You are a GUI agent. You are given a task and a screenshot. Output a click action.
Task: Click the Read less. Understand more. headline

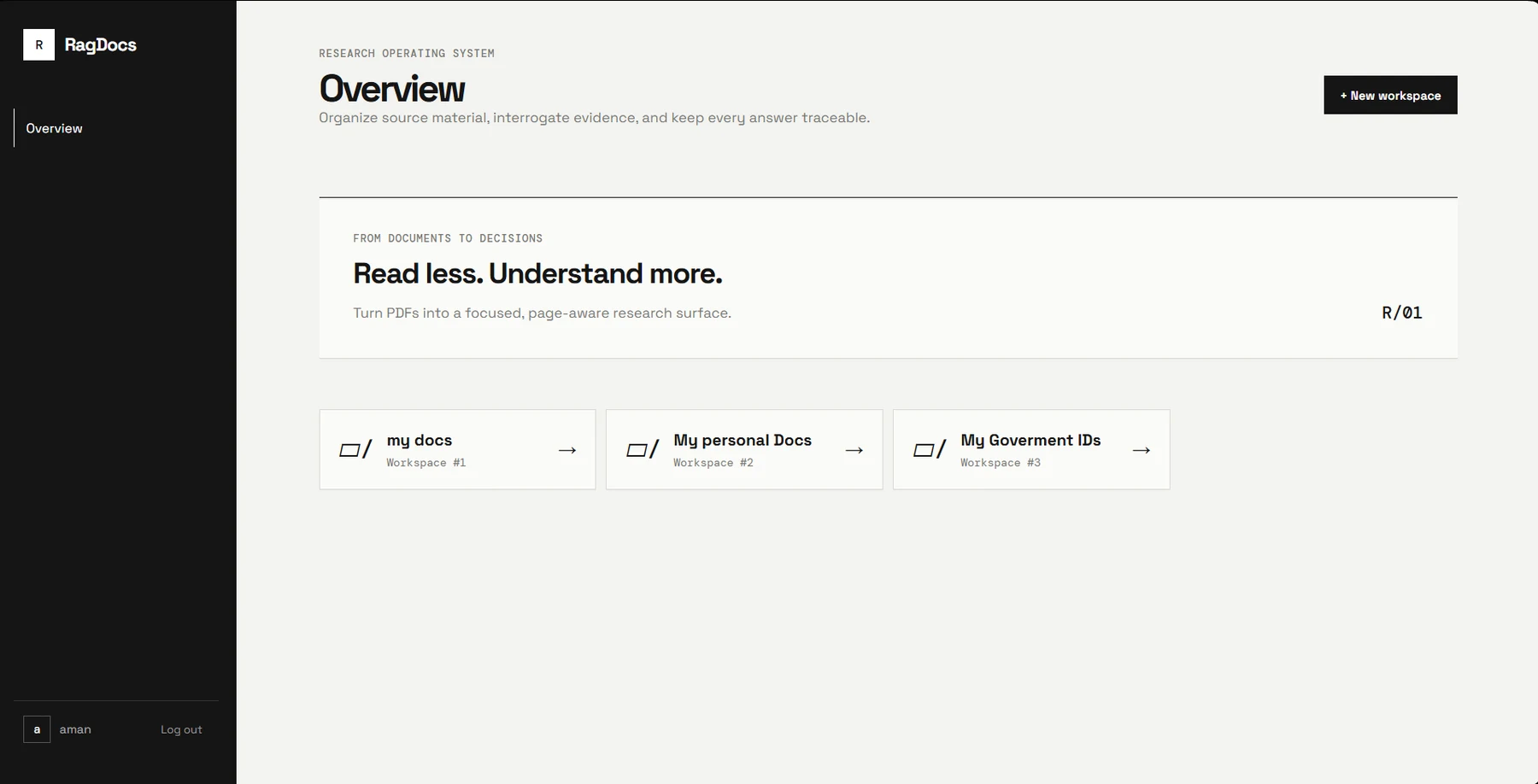[537, 273]
